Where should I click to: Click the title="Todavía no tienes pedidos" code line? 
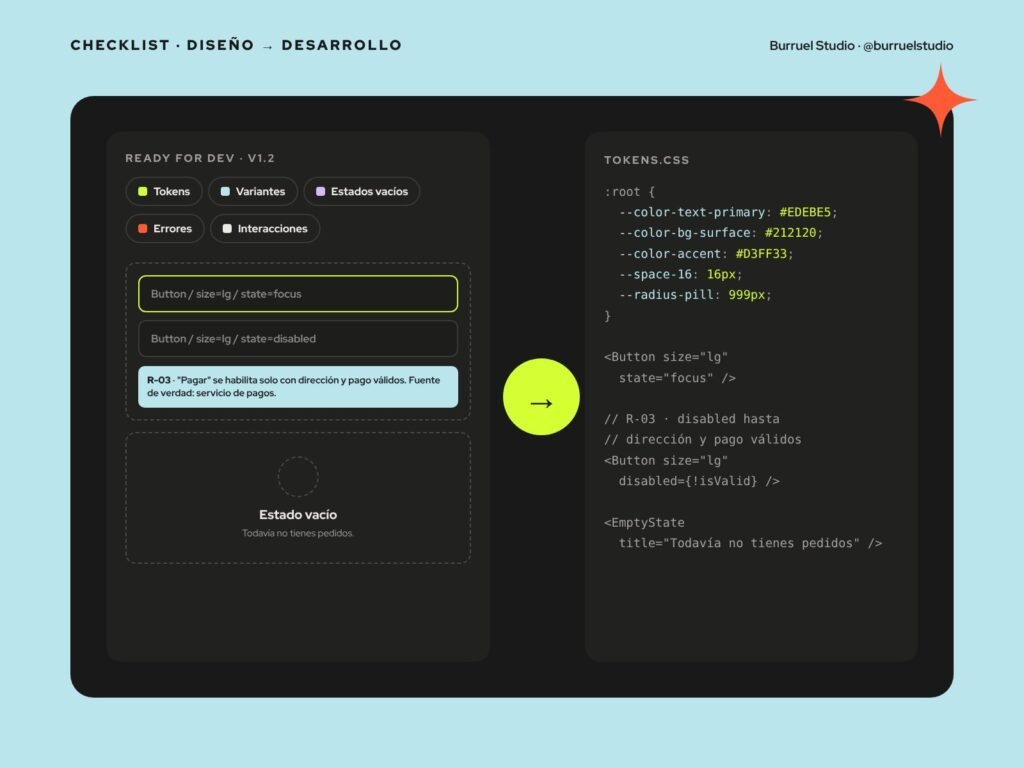coord(750,543)
